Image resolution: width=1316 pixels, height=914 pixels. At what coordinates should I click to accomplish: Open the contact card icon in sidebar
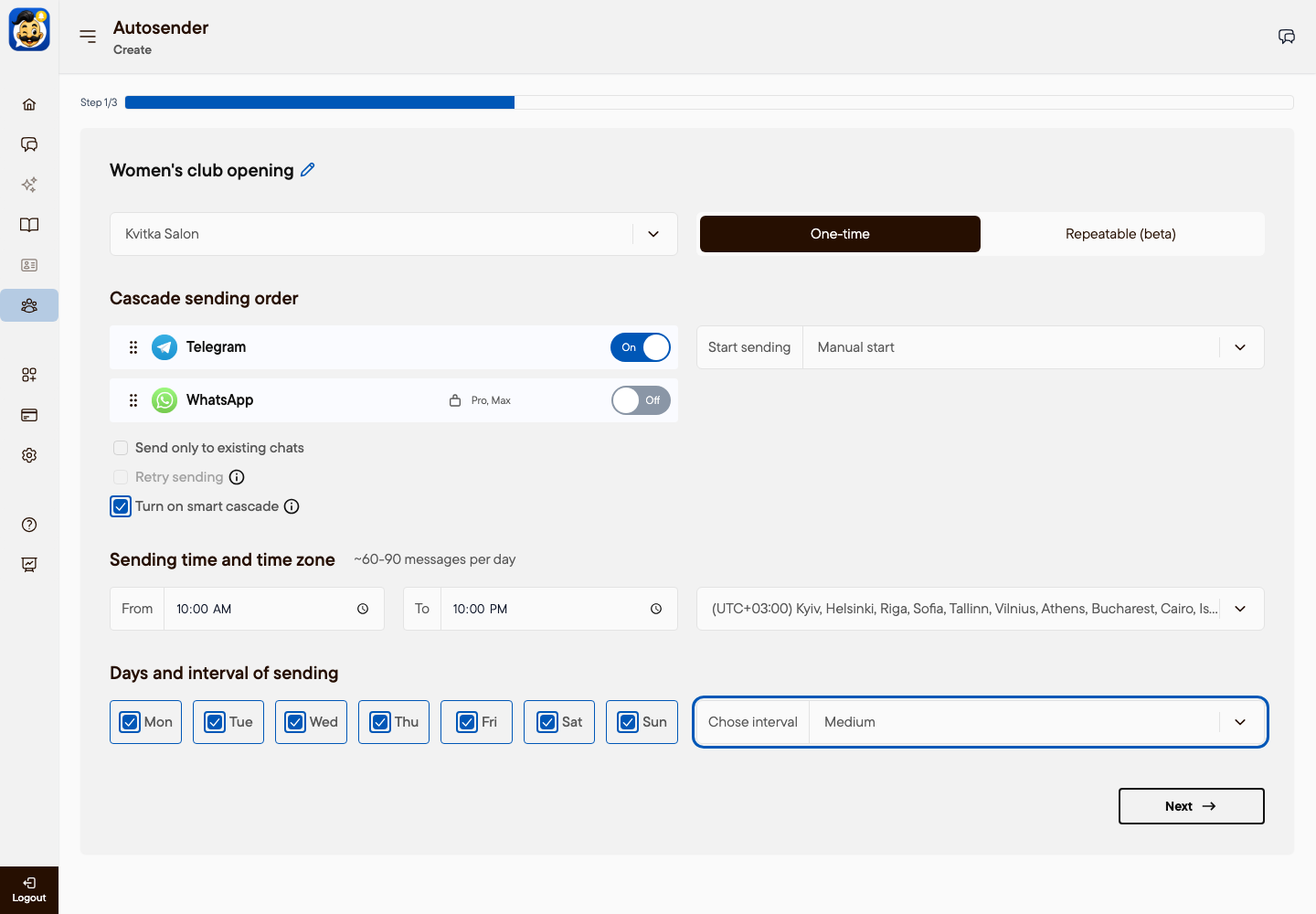pyautogui.click(x=29, y=265)
